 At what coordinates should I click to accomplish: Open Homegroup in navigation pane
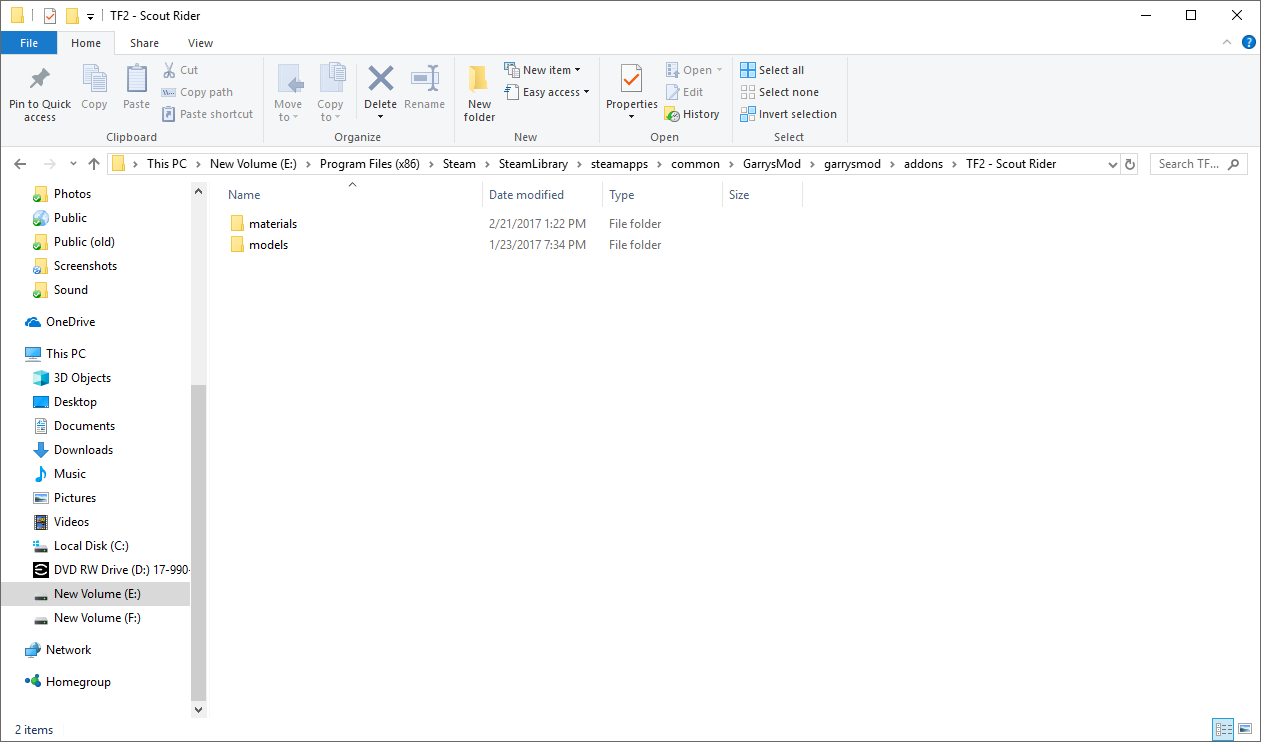pyautogui.click(x=78, y=682)
